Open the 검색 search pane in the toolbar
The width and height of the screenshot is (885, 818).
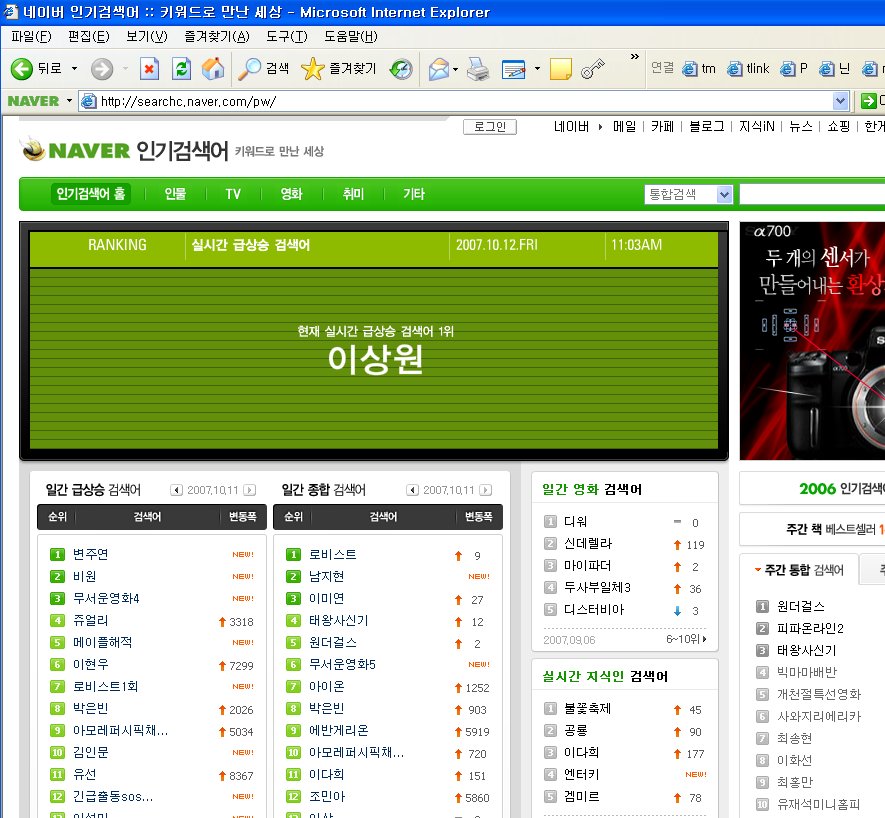[264, 69]
